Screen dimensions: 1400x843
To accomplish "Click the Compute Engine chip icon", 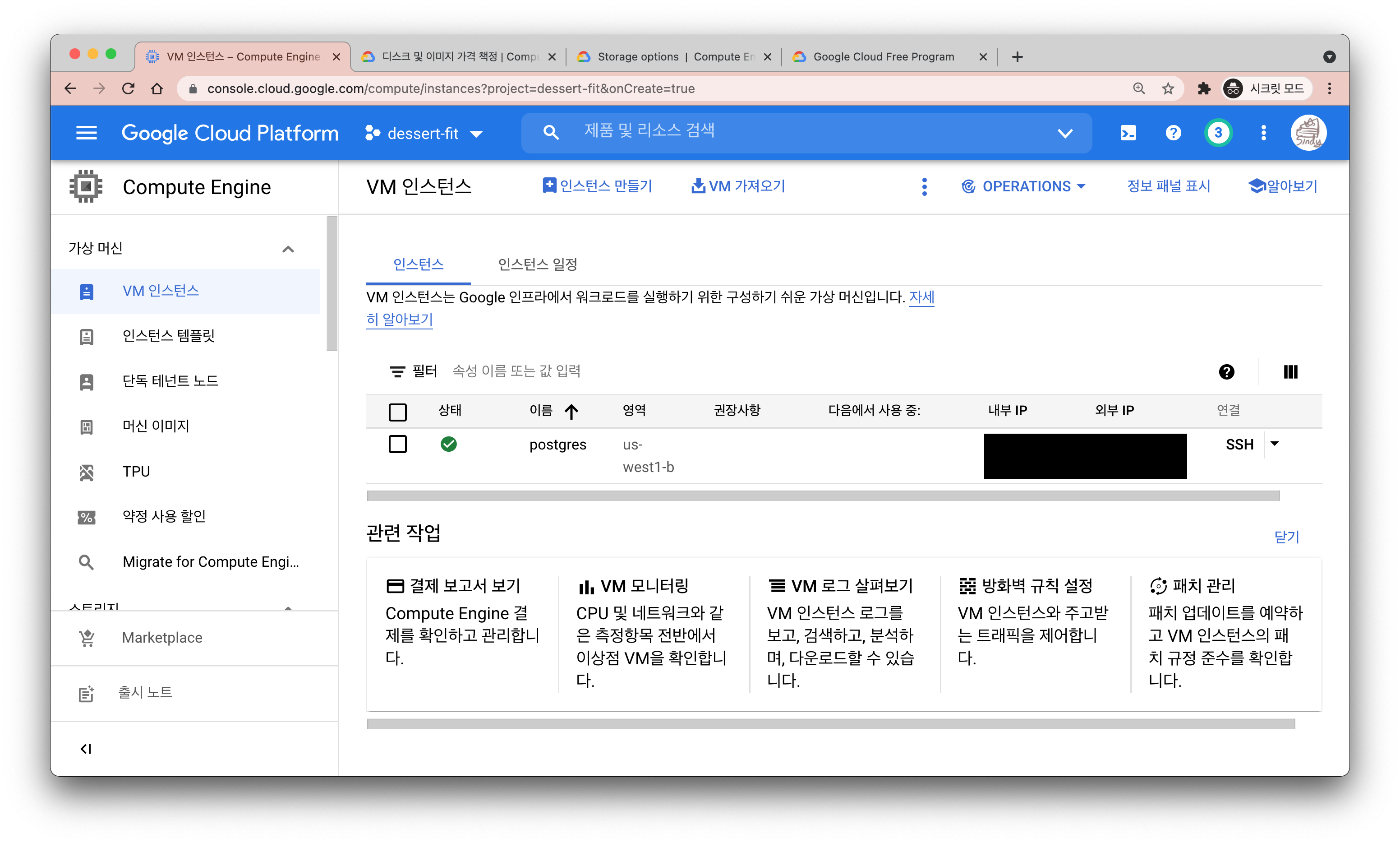I will coord(86,186).
